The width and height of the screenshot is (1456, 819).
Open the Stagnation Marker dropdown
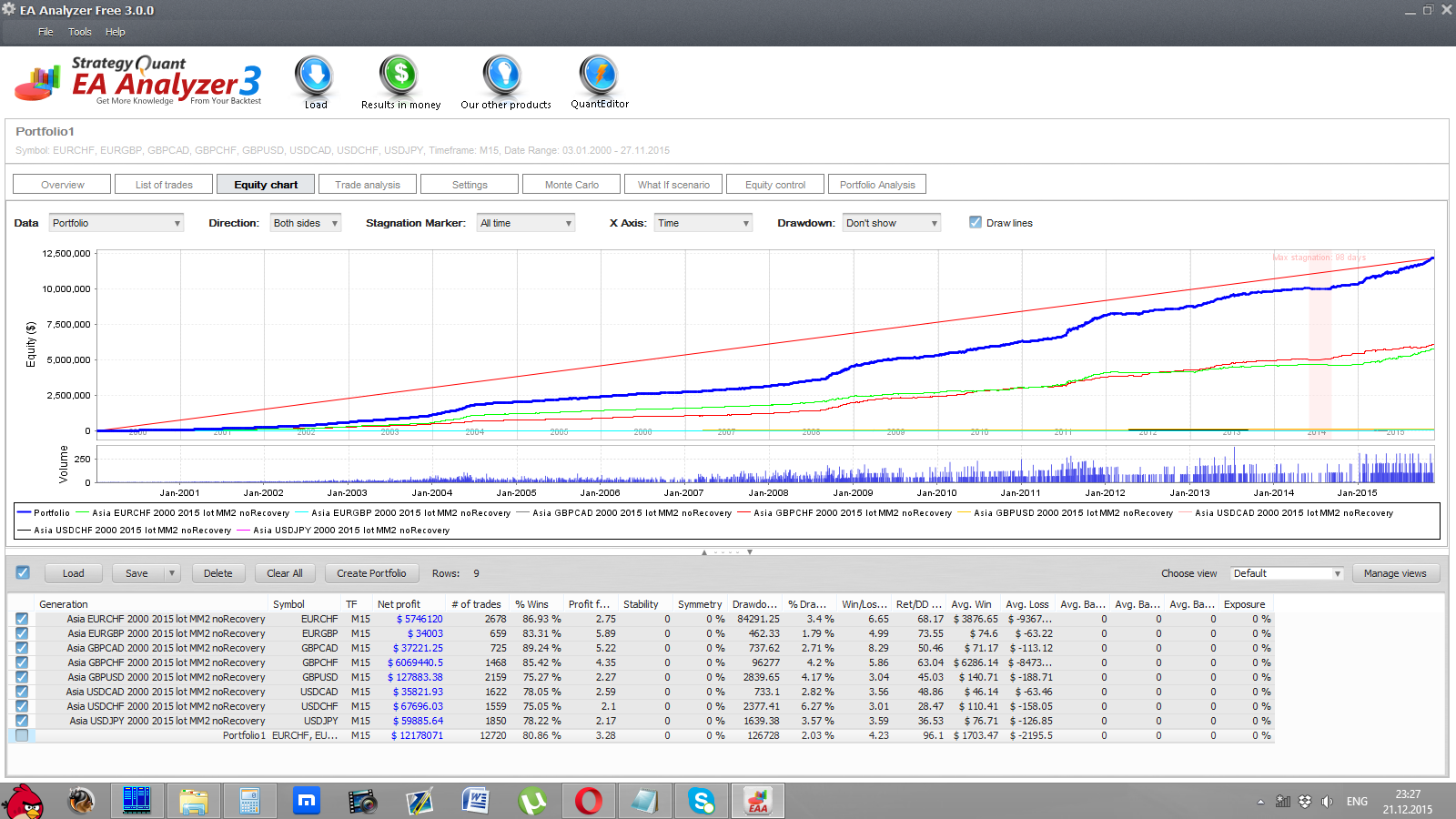[x=526, y=223]
